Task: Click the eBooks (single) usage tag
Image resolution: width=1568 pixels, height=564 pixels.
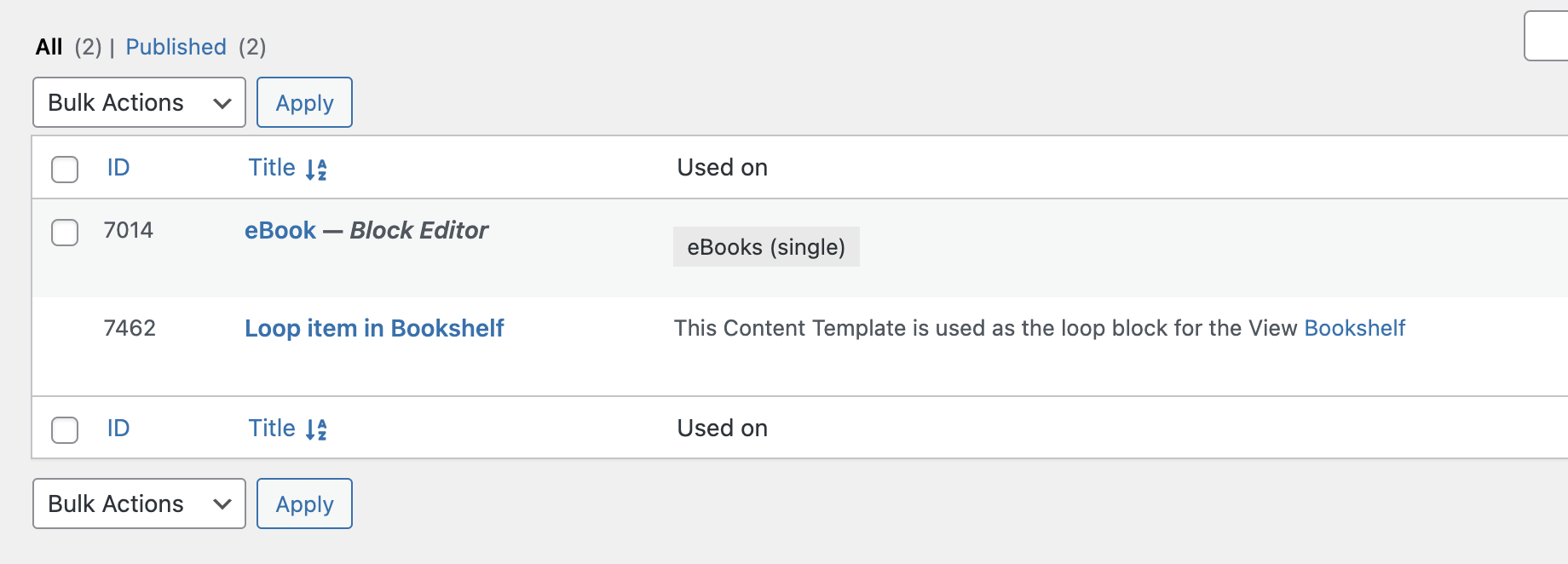Action: 766,247
